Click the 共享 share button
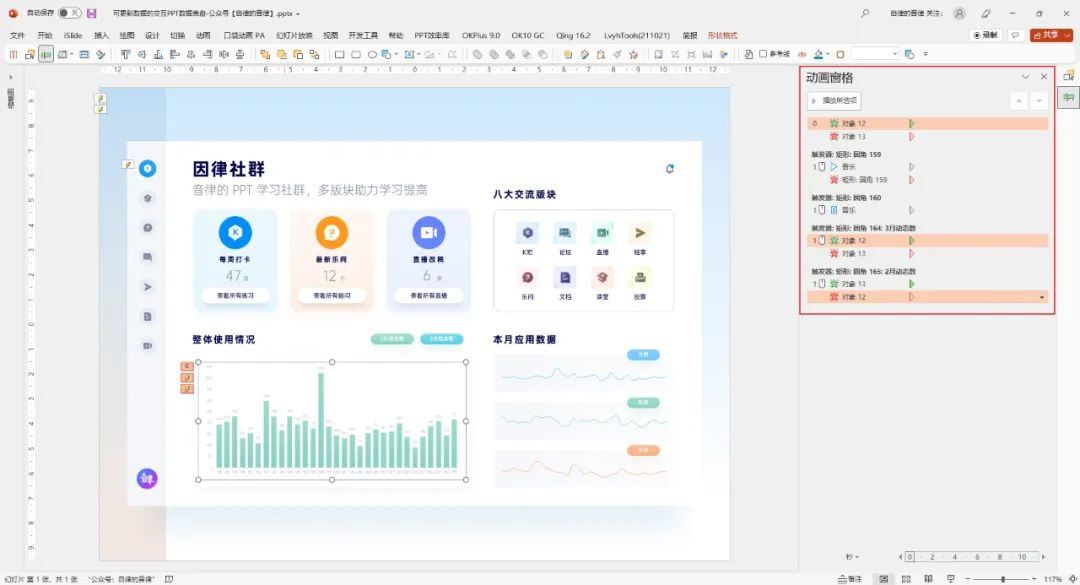 click(x=1048, y=35)
